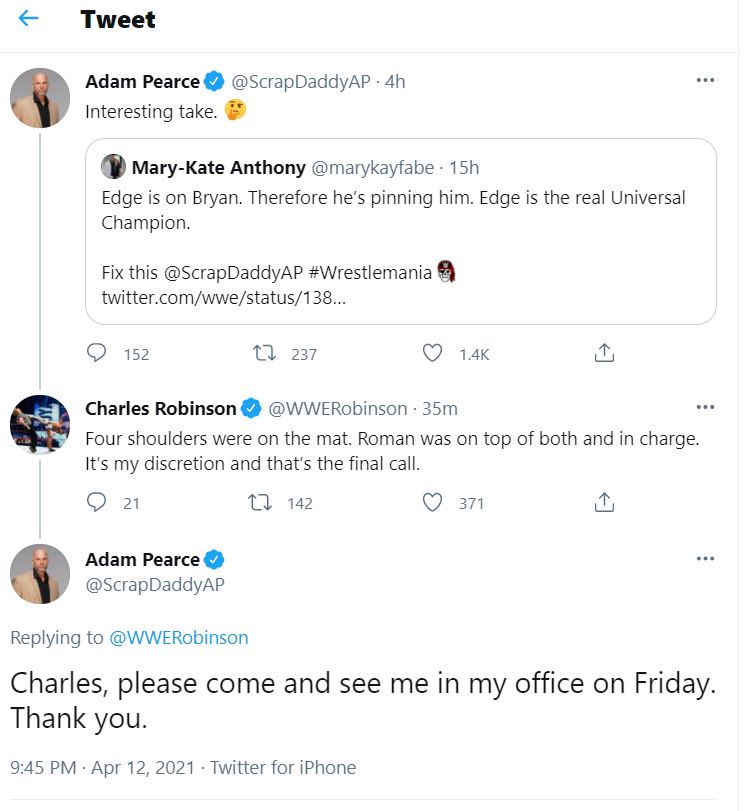Screen dimensions: 754x811
Task: Reply to Charles Robinson's tweet
Action: (97, 503)
